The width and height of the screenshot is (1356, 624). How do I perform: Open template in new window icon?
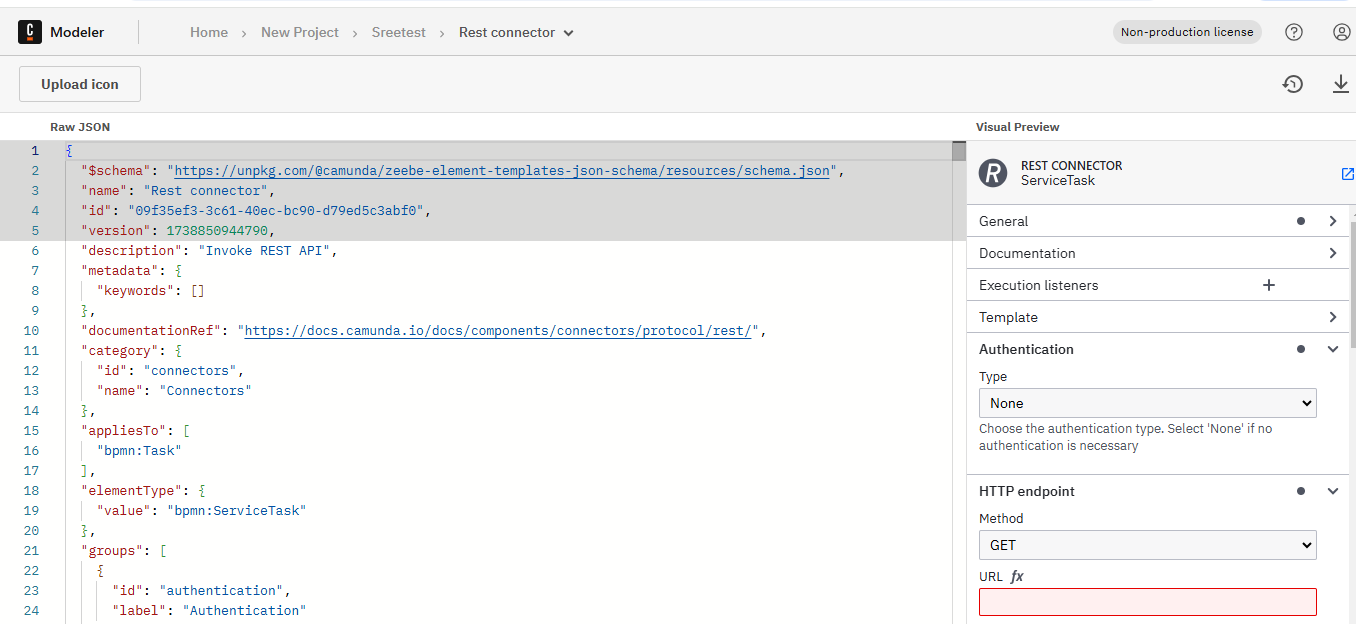[x=1347, y=174]
